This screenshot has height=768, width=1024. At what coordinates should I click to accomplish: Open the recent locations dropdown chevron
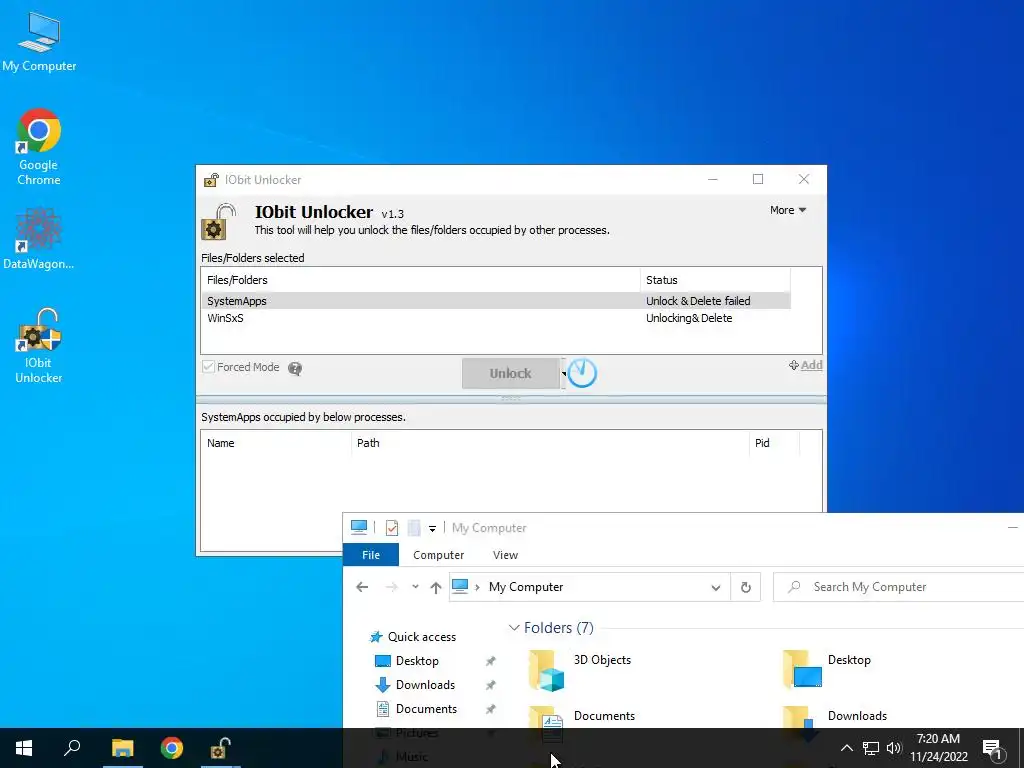(x=415, y=587)
